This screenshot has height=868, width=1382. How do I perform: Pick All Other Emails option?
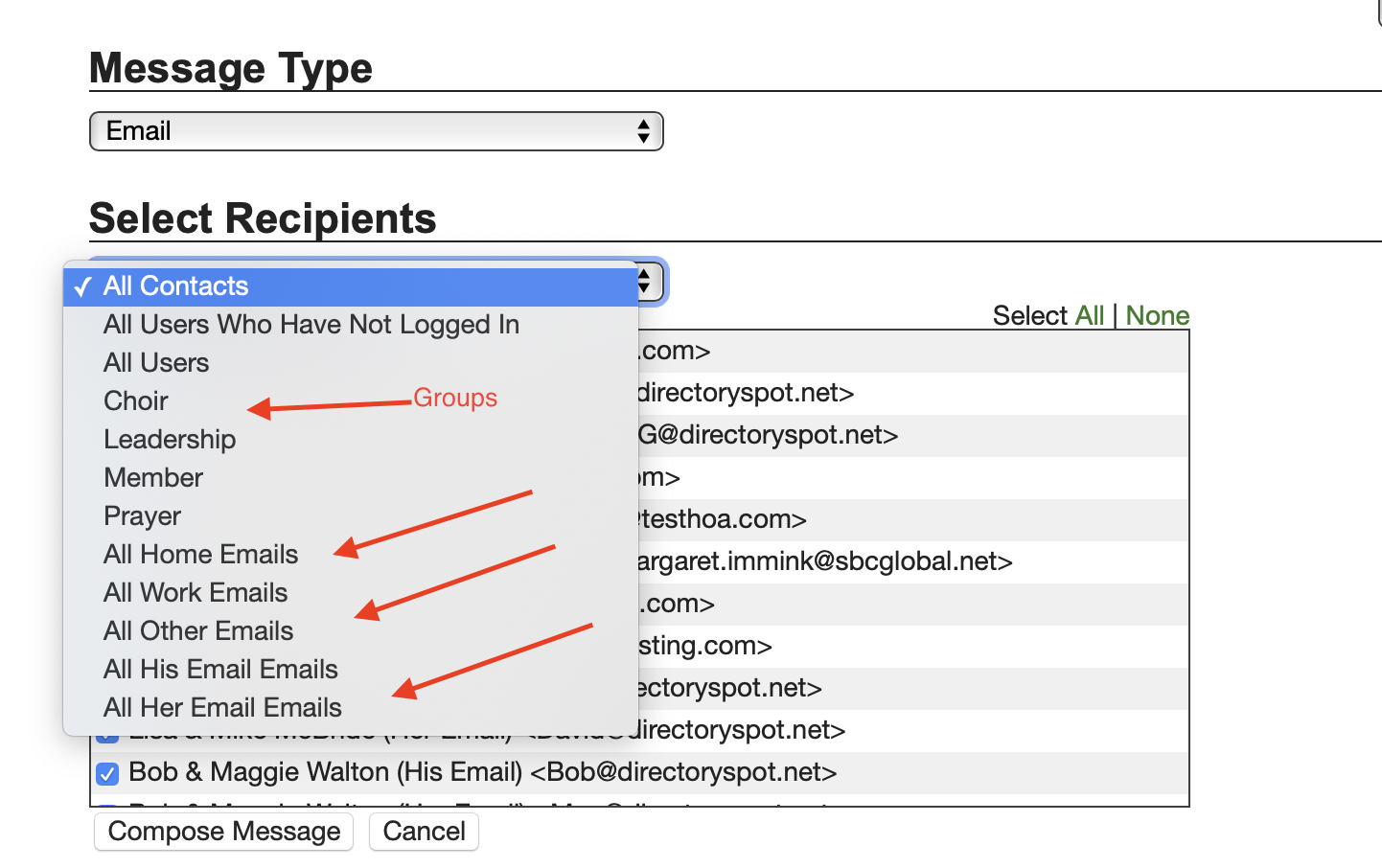click(198, 631)
